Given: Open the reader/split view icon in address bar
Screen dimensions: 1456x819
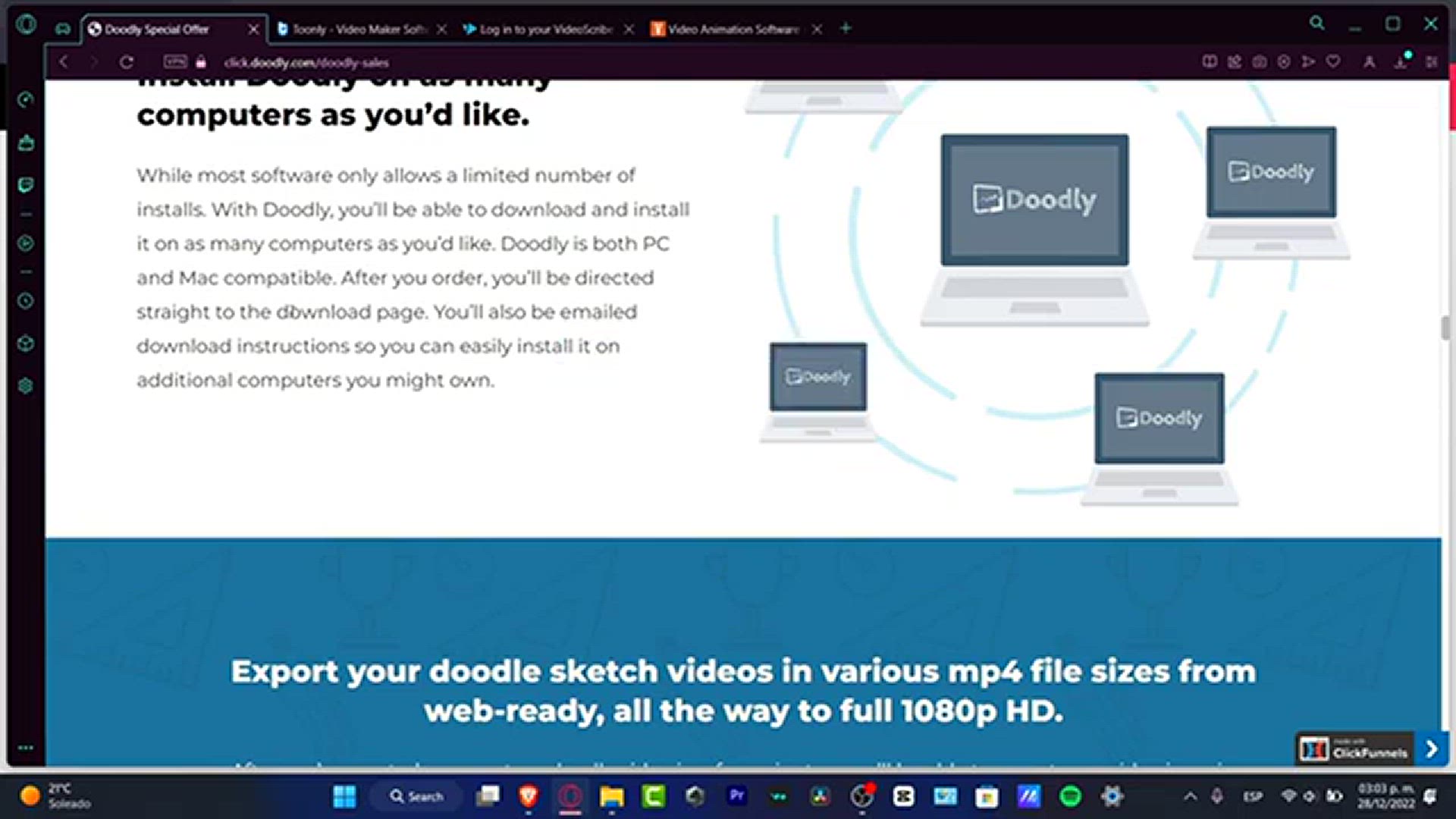Looking at the screenshot, I should [x=1210, y=62].
